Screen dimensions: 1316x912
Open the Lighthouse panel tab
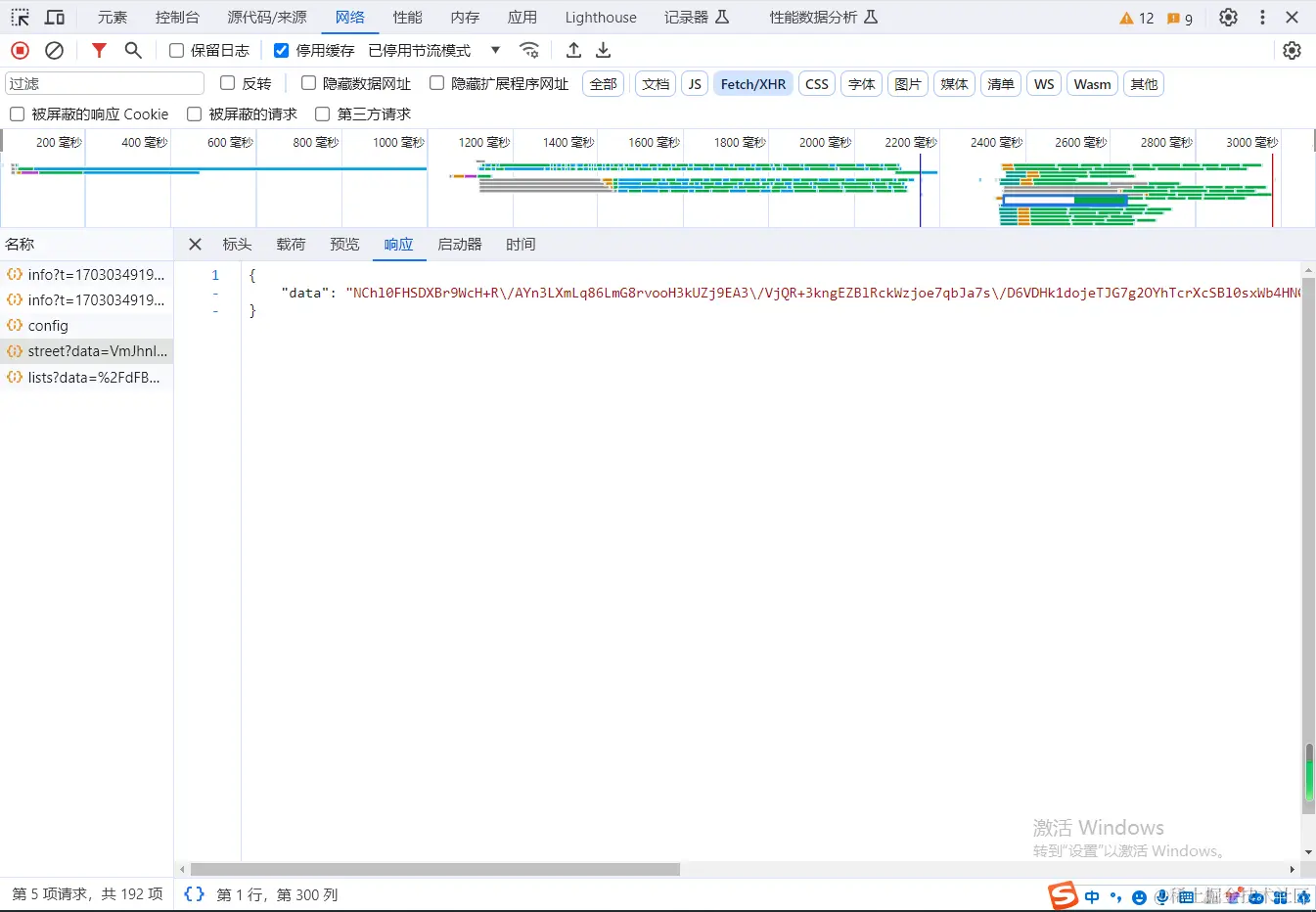click(x=601, y=18)
